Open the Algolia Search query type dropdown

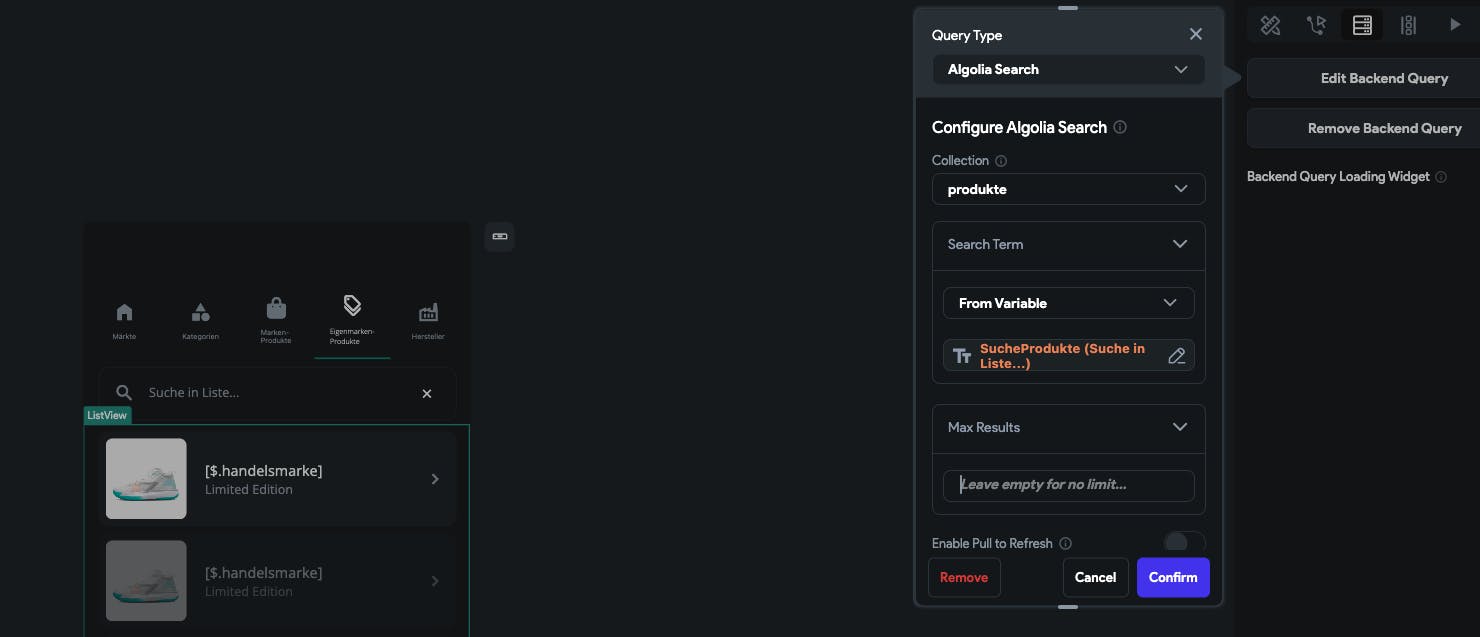click(1068, 70)
